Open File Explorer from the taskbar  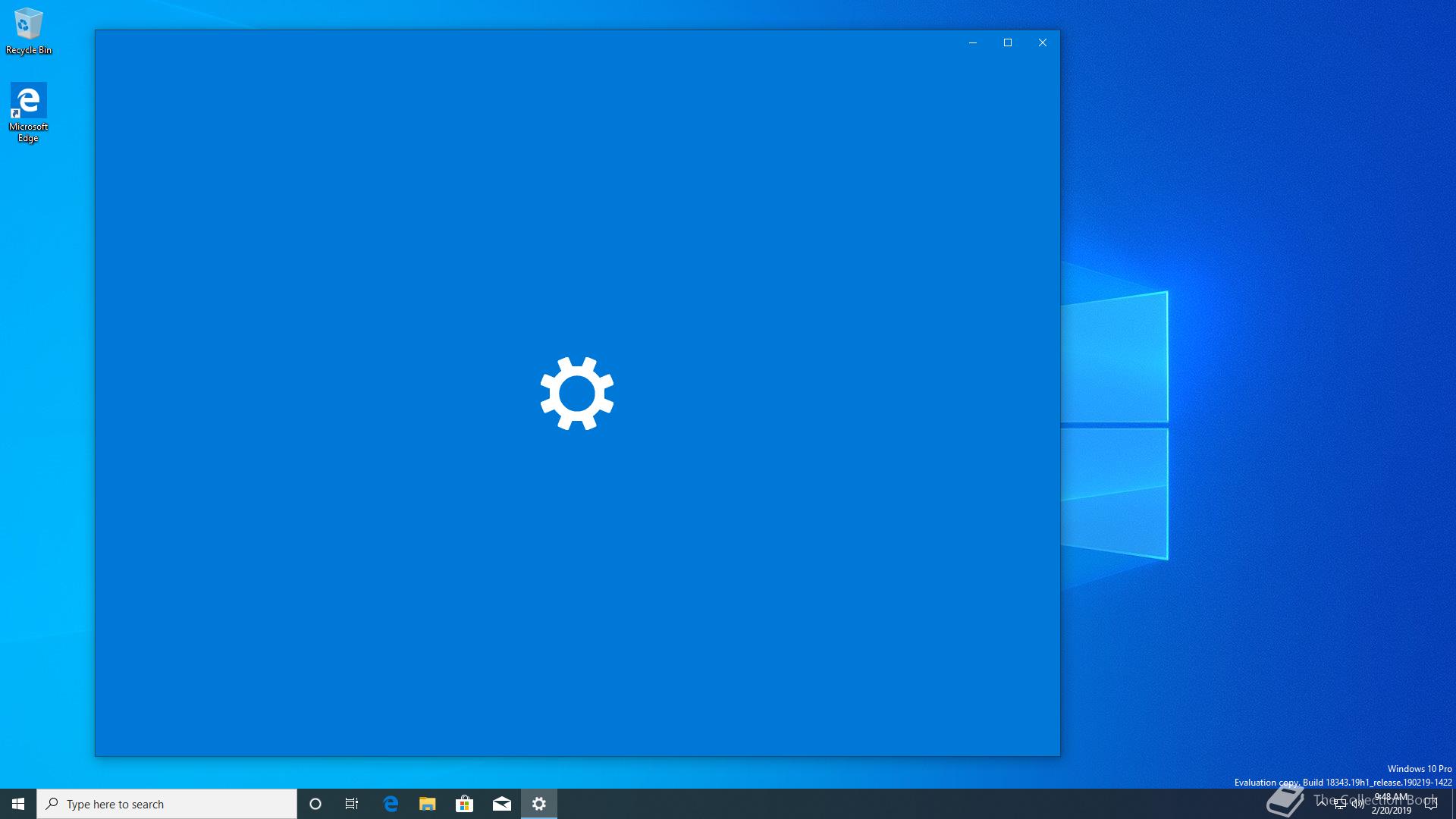click(428, 804)
